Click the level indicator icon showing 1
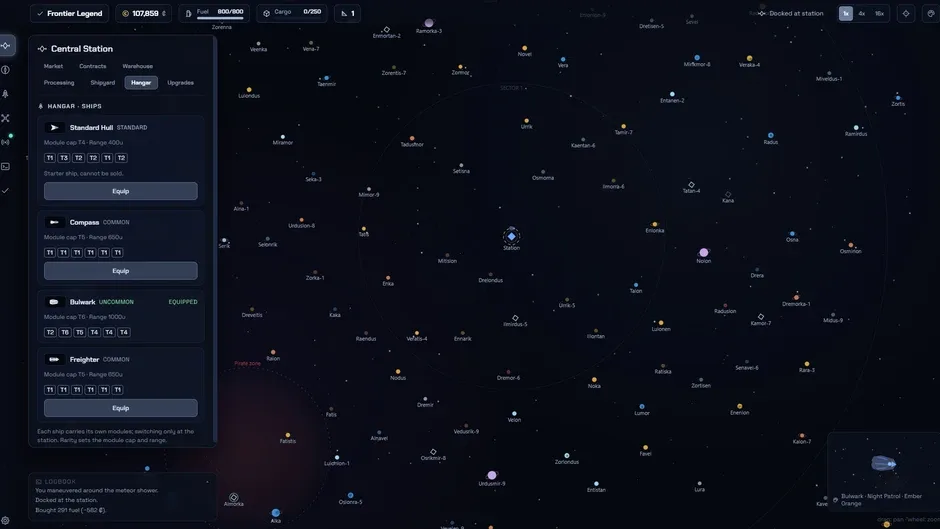Viewport: 940px width, 529px height. pos(344,13)
